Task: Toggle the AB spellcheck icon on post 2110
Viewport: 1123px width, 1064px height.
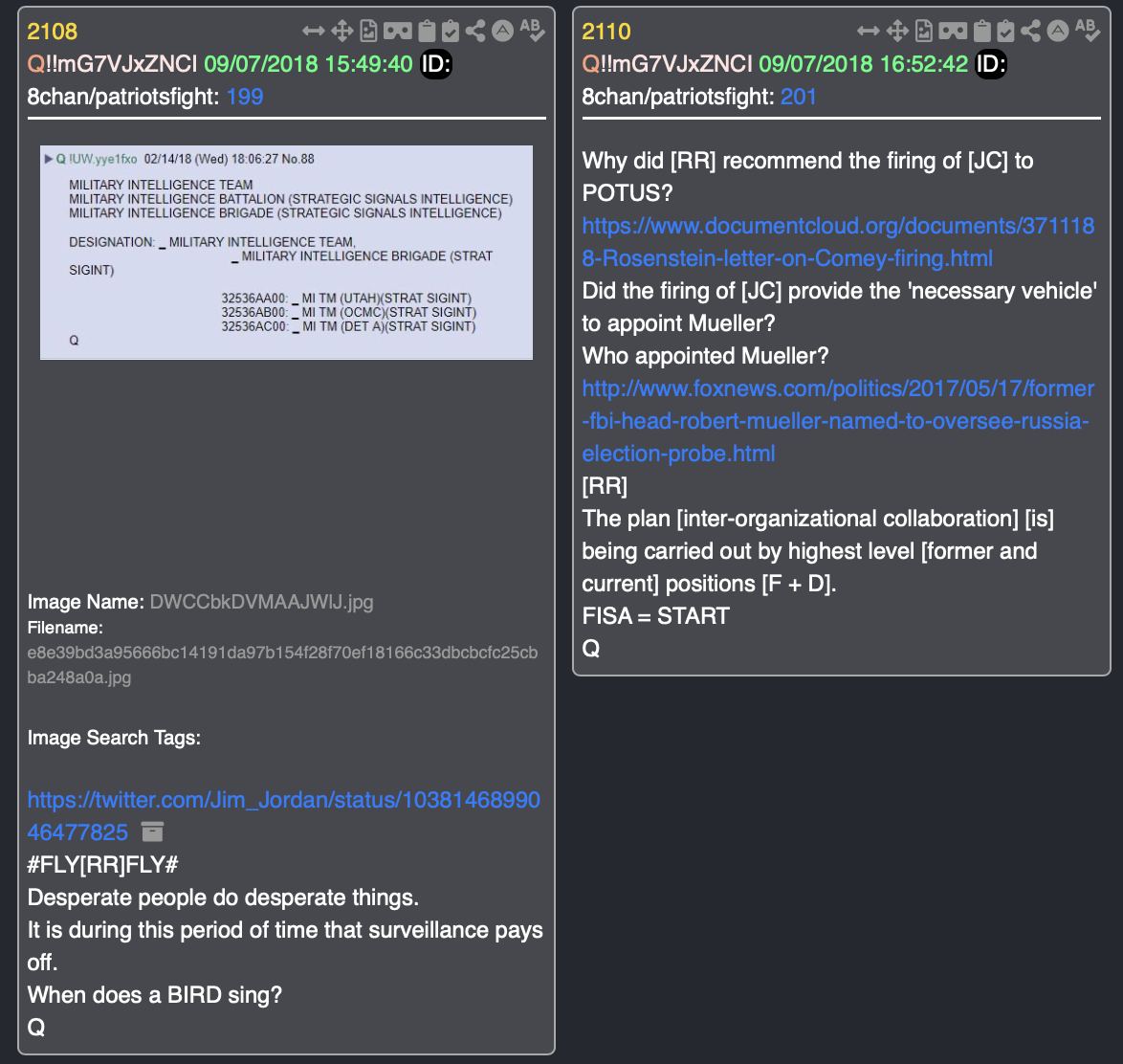Action: 1088,31
